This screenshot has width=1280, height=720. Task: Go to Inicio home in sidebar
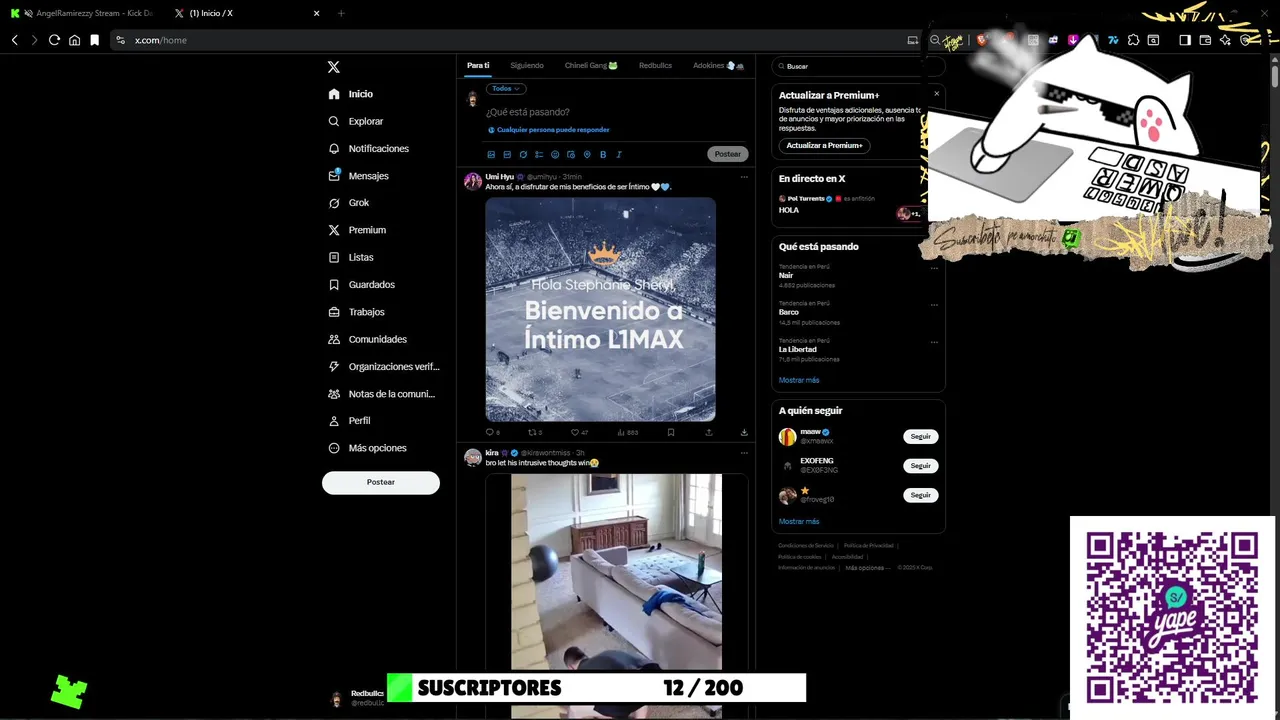tap(351, 94)
